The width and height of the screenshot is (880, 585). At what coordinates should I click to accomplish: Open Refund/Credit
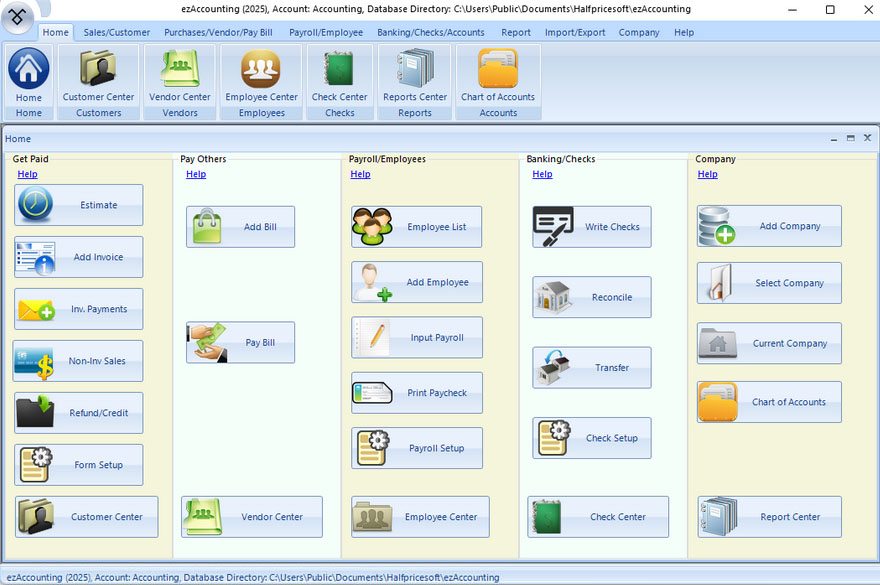79,413
